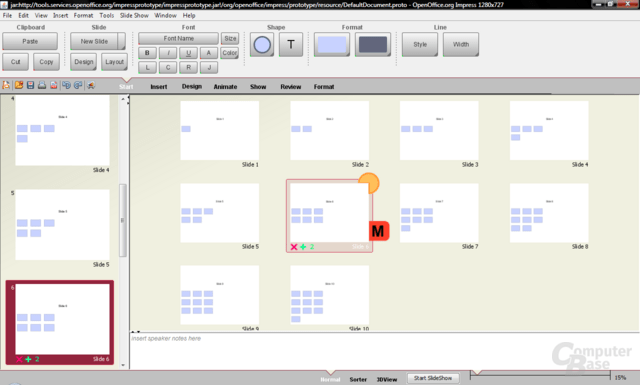The width and height of the screenshot is (640, 385).
Task: Click the zoom slider track
Action: [x=540, y=376]
